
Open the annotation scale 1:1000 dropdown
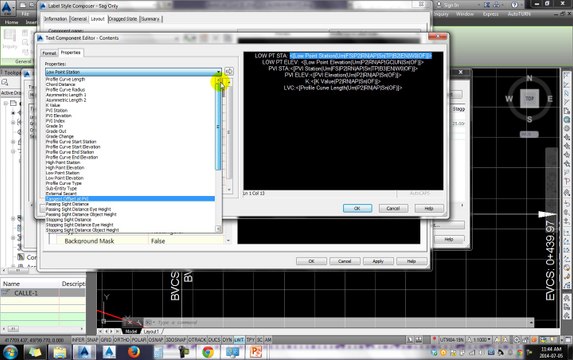coord(481,340)
